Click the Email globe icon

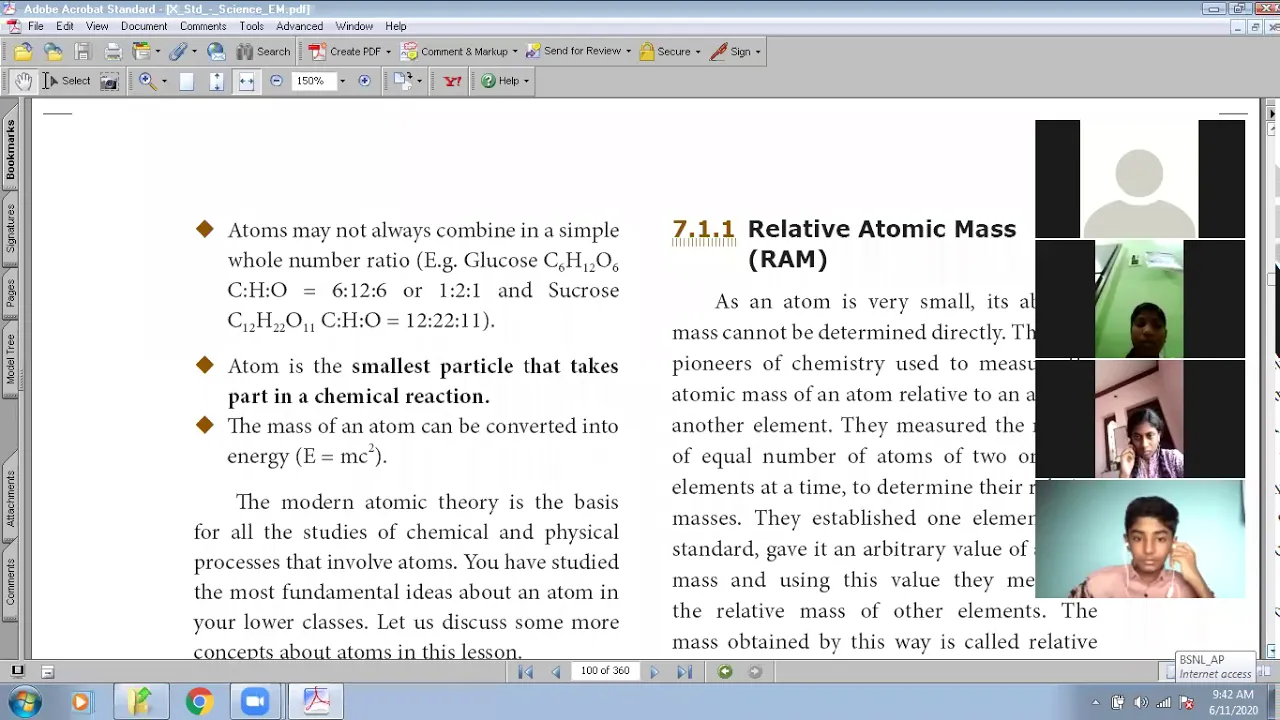pyautogui.click(x=216, y=51)
